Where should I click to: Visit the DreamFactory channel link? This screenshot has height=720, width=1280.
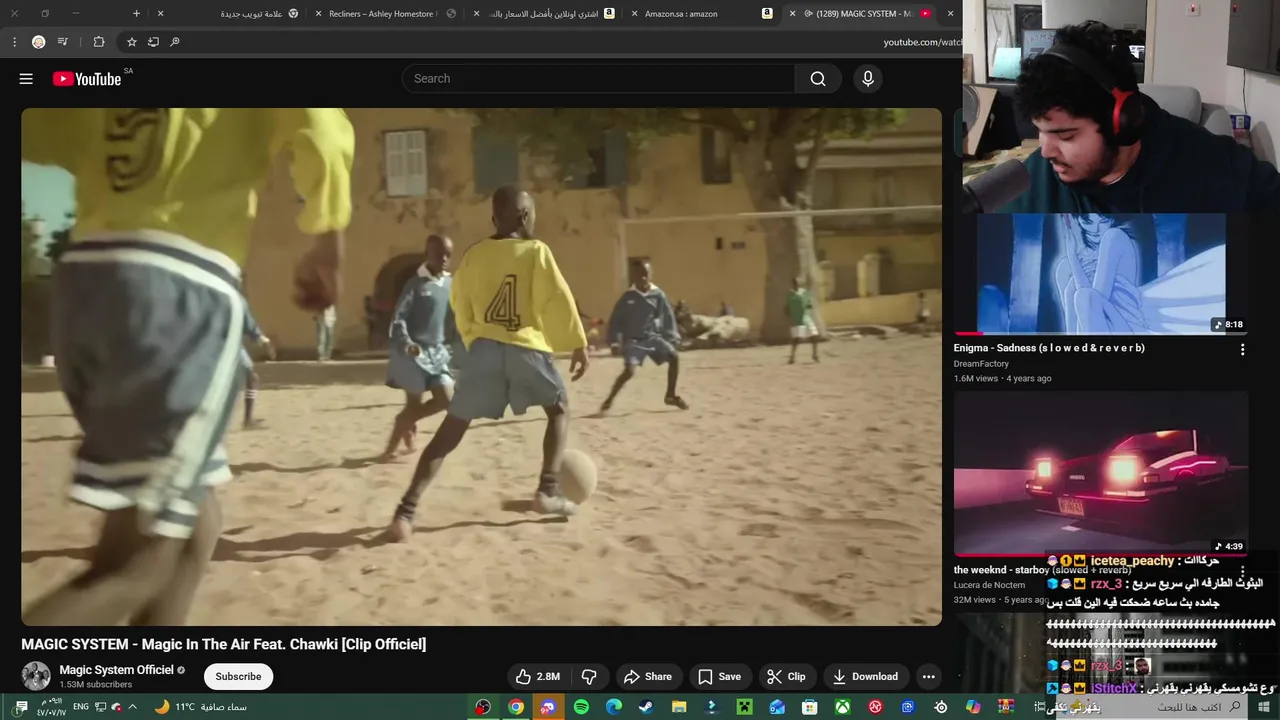coord(981,364)
